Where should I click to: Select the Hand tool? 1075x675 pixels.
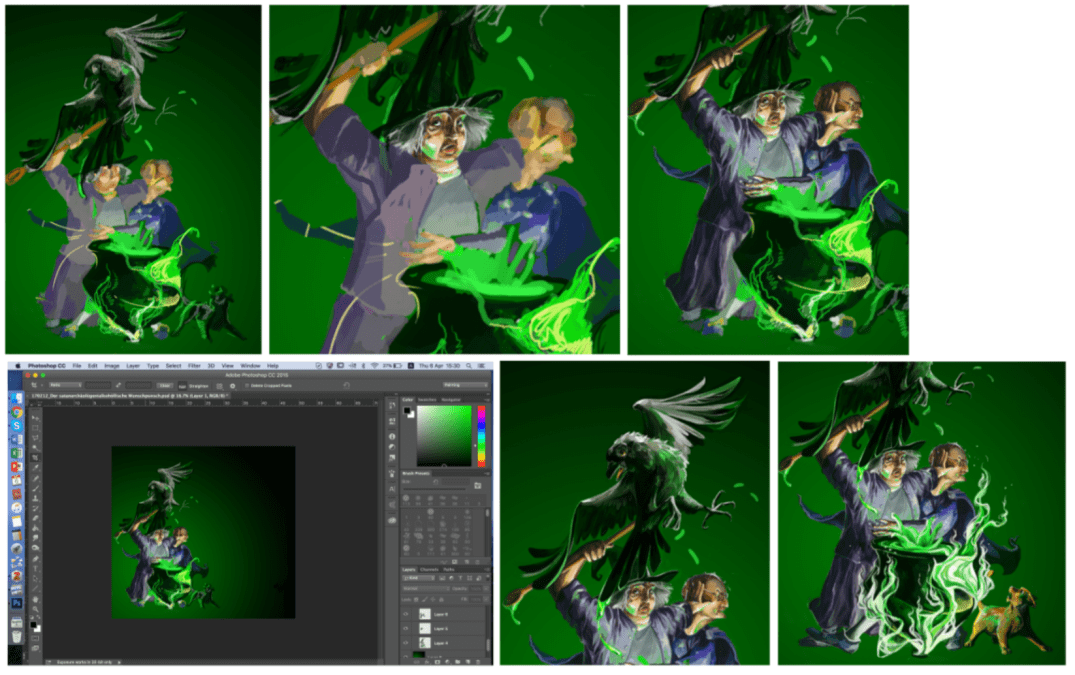[x=35, y=597]
